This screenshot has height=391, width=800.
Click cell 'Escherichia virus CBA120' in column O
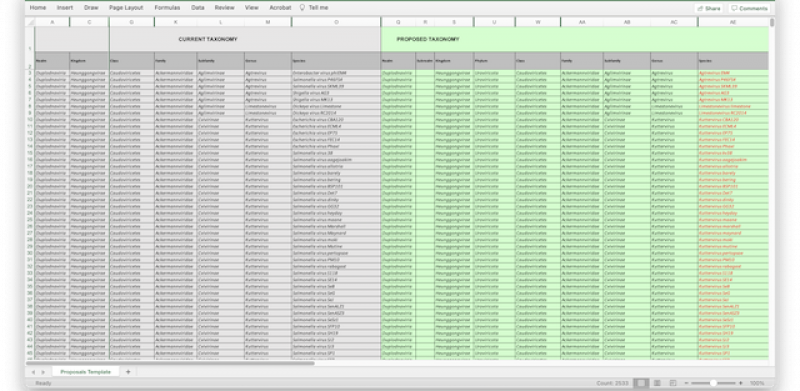point(336,120)
